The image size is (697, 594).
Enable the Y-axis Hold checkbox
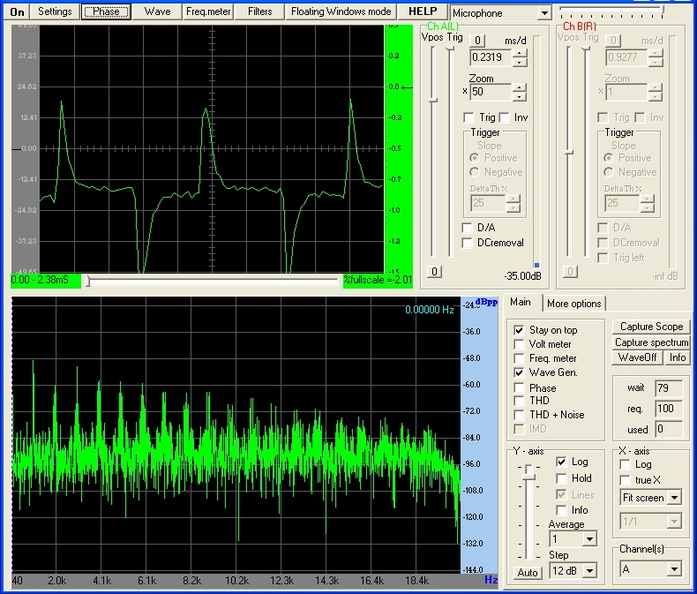pos(561,478)
